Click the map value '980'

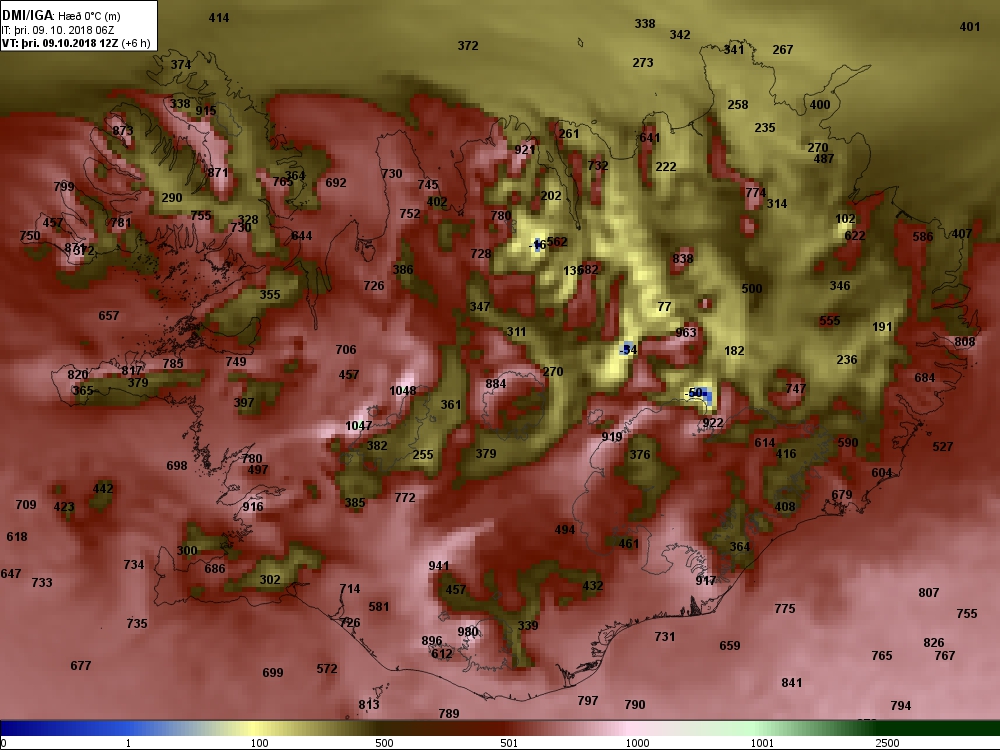pyautogui.click(x=467, y=632)
